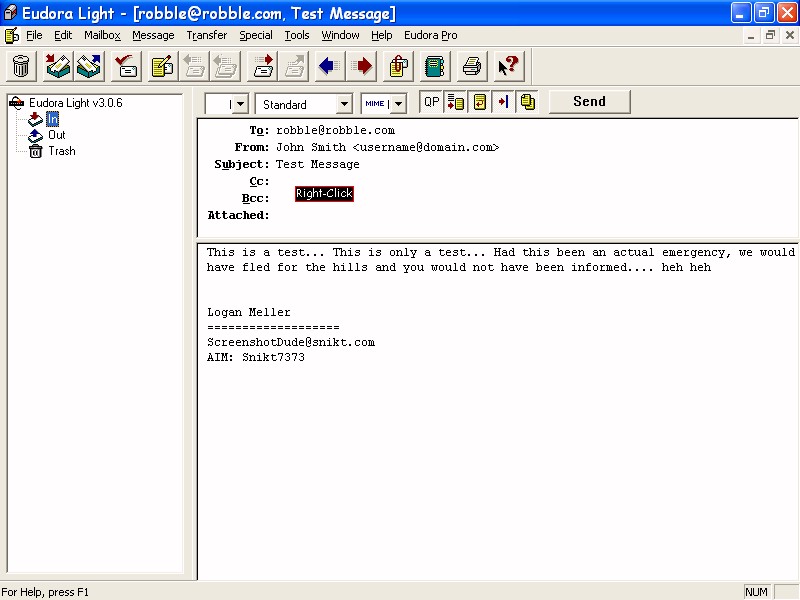This screenshot has height=600, width=800.
Task: Click the document icon left of File menu
Action: click(x=12, y=35)
